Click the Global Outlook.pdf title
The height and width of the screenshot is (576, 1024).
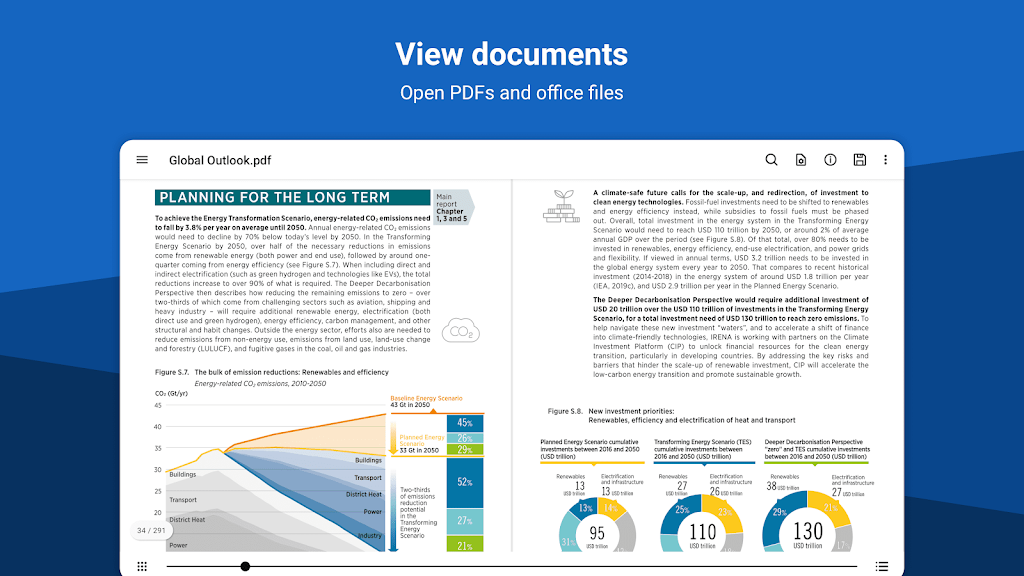[x=220, y=160]
